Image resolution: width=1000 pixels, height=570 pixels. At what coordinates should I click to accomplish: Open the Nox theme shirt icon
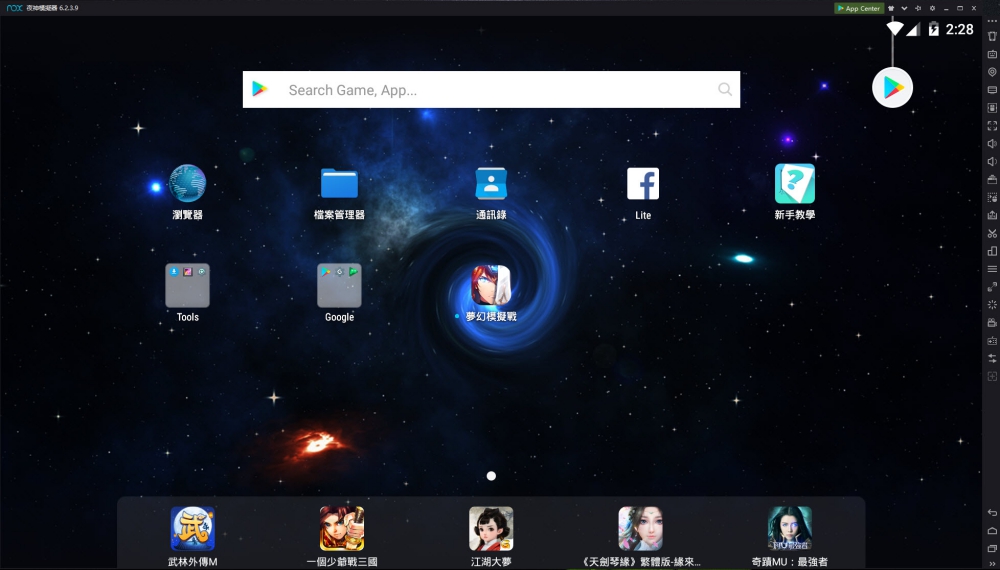pyautogui.click(x=891, y=8)
